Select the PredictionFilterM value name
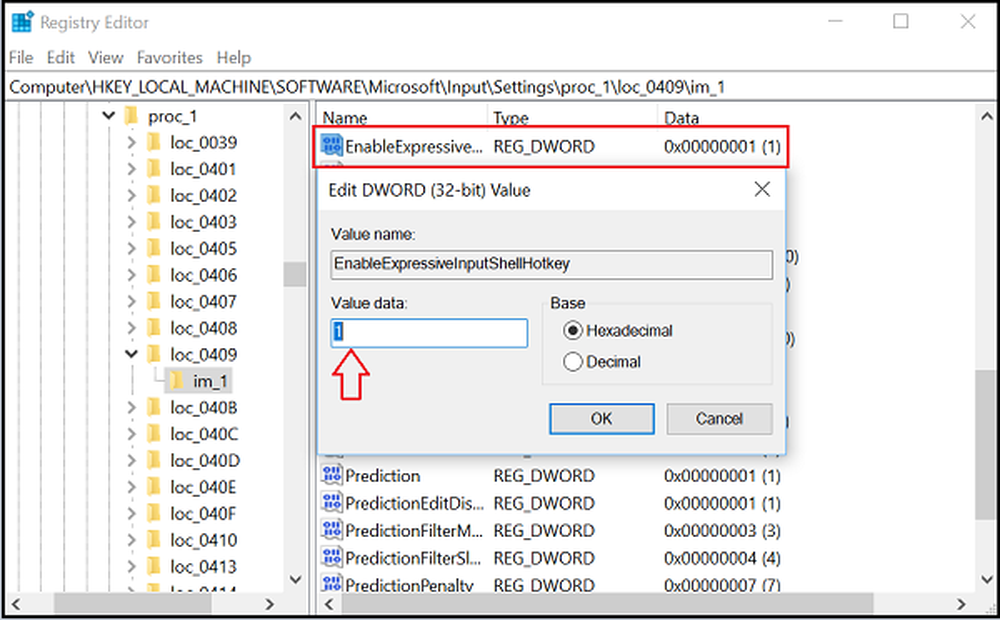Screen dimensions: 1000x620 click(x=414, y=530)
